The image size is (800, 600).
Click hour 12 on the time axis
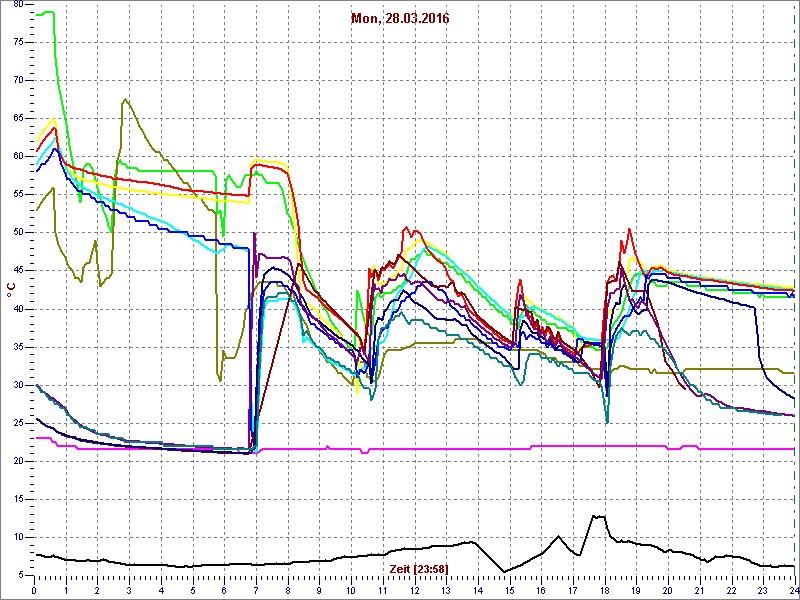pyautogui.click(x=415, y=590)
